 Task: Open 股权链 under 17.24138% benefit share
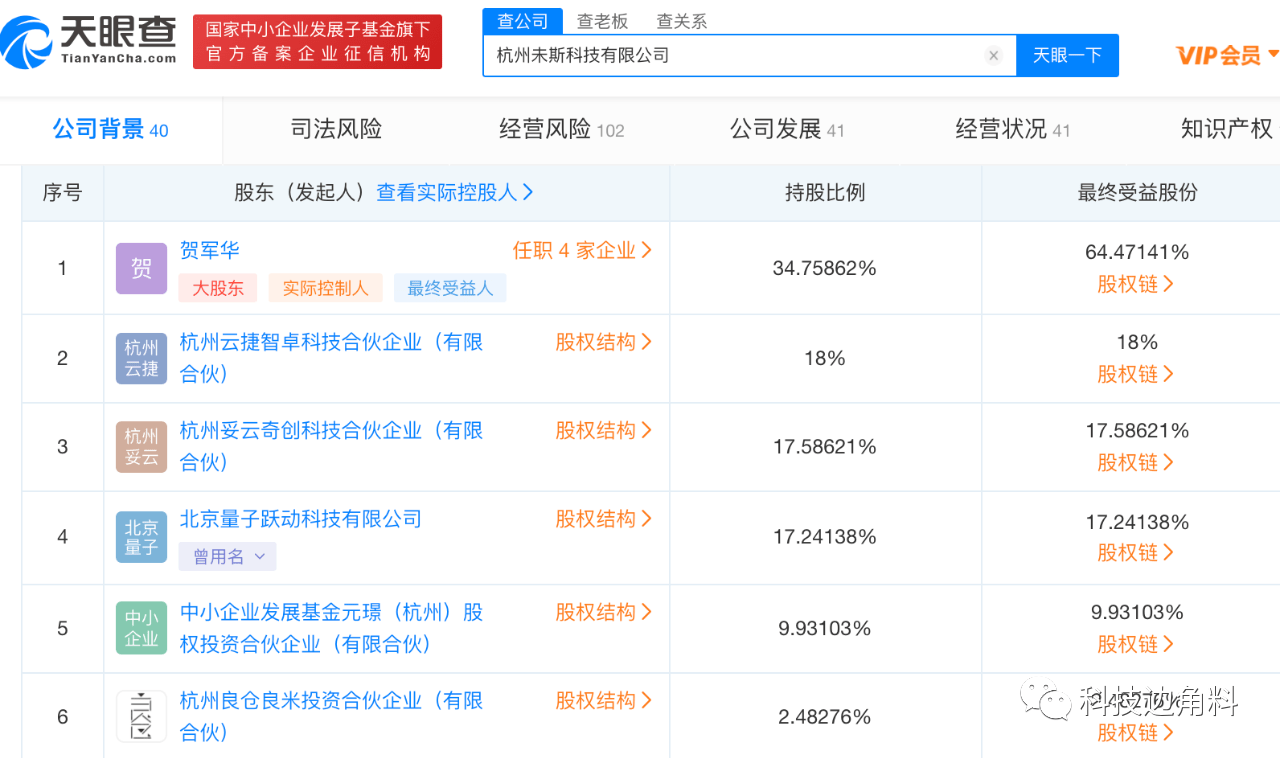coord(1136,553)
